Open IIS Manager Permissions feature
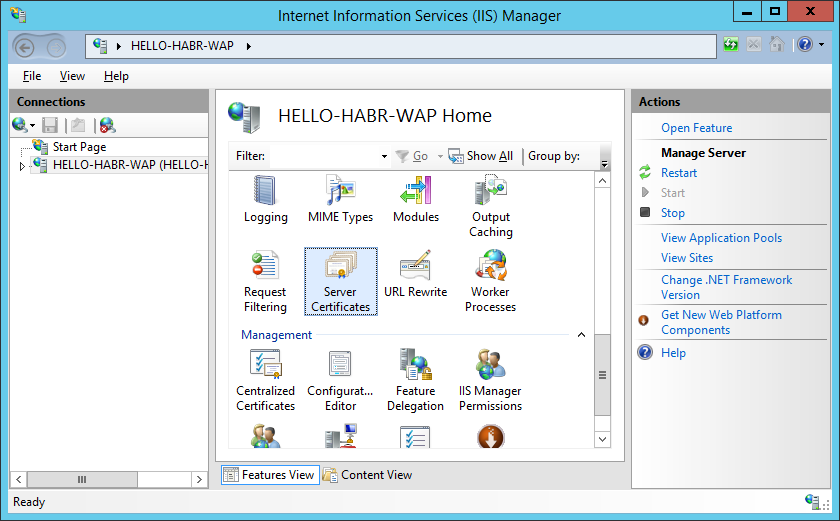The height and width of the screenshot is (521, 840). point(491,380)
